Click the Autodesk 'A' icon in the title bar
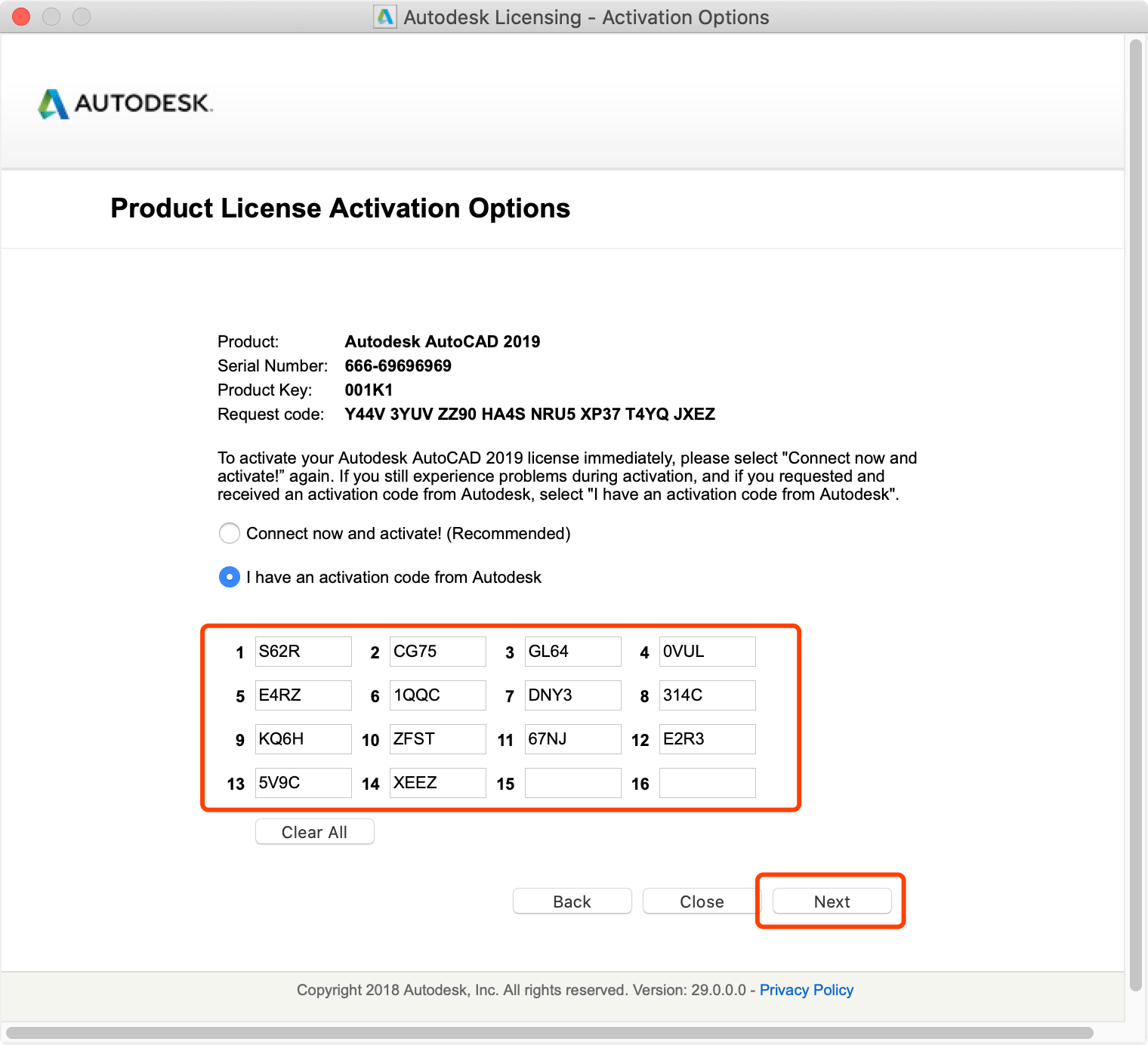1148x1045 pixels. (x=384, y=17)
